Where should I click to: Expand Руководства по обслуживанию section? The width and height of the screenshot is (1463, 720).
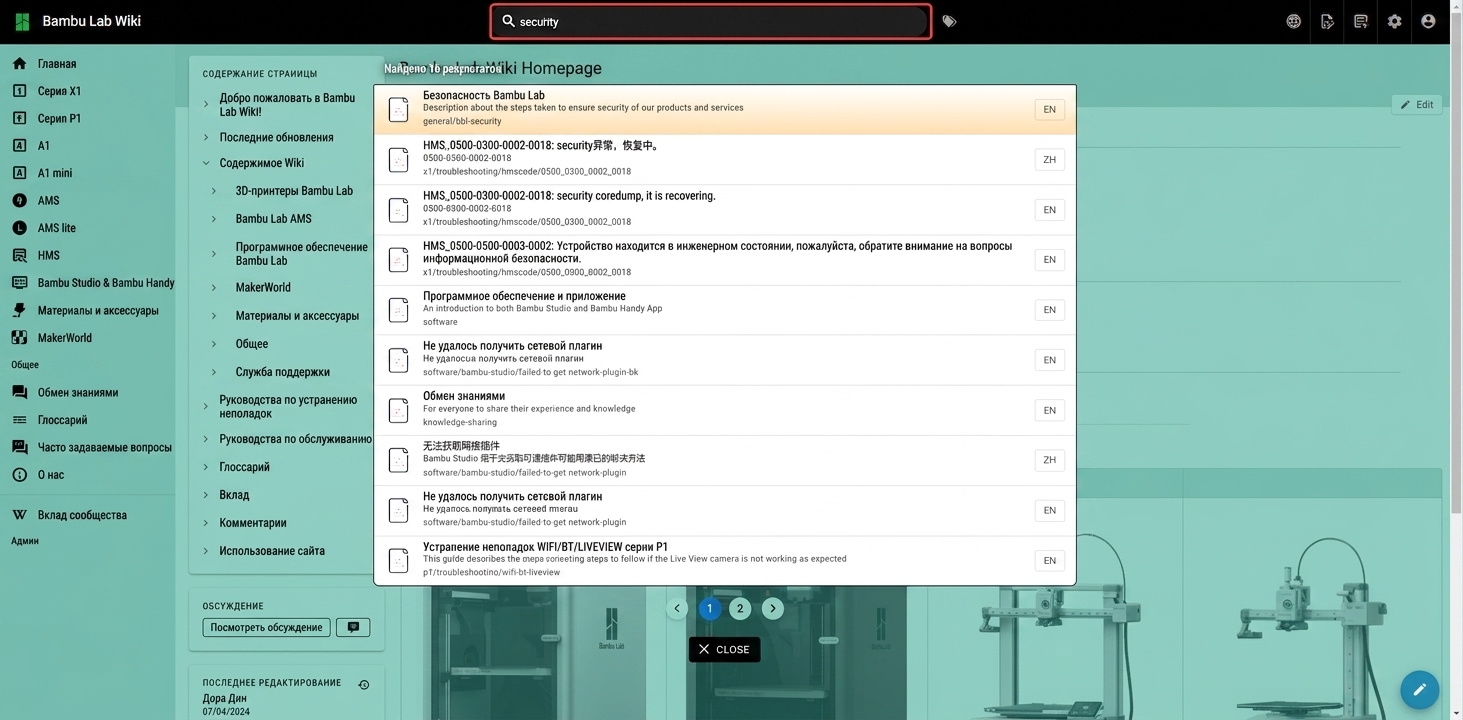206,439
